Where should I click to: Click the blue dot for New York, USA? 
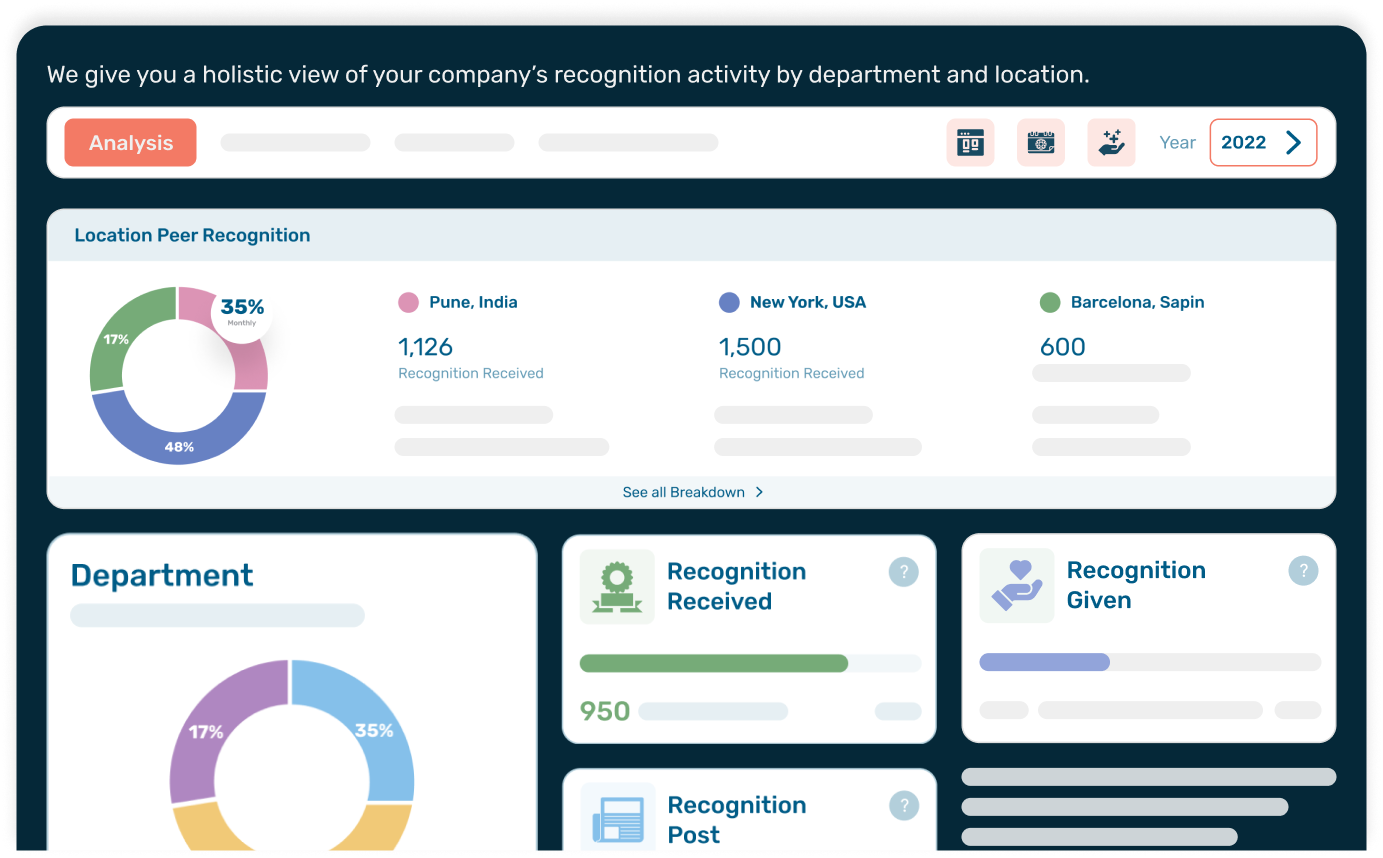pyautogui.click(x=729, y=302)
